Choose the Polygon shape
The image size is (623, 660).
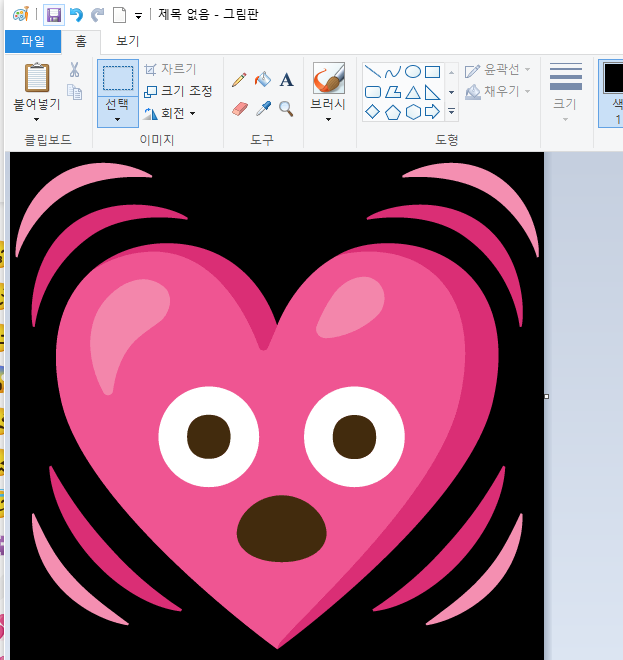(x=393, y=92)
